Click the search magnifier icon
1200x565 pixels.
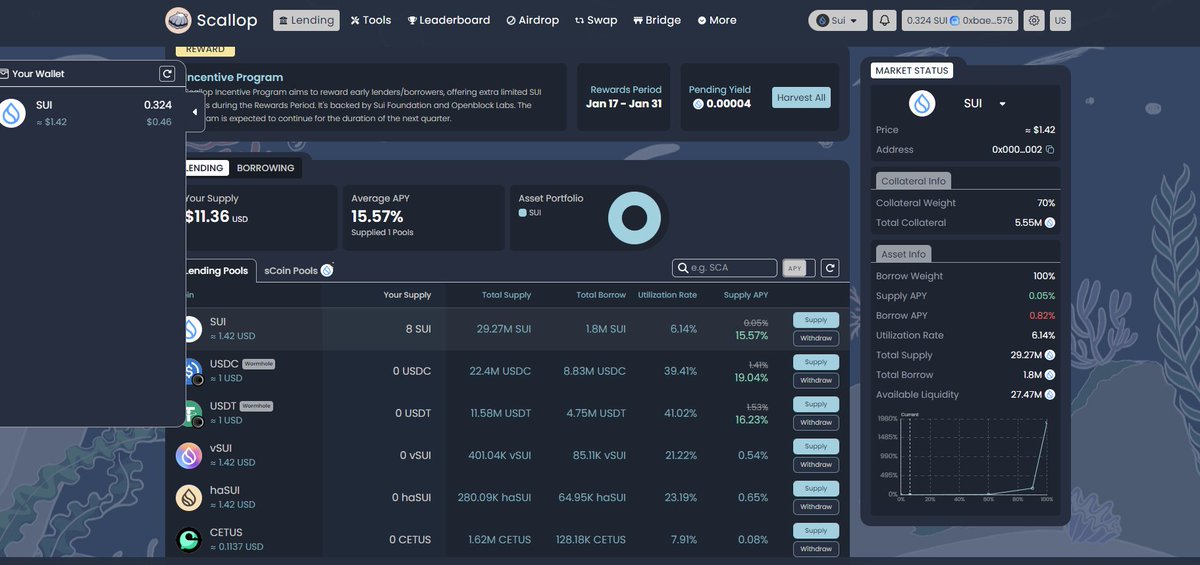click(682, 268)
